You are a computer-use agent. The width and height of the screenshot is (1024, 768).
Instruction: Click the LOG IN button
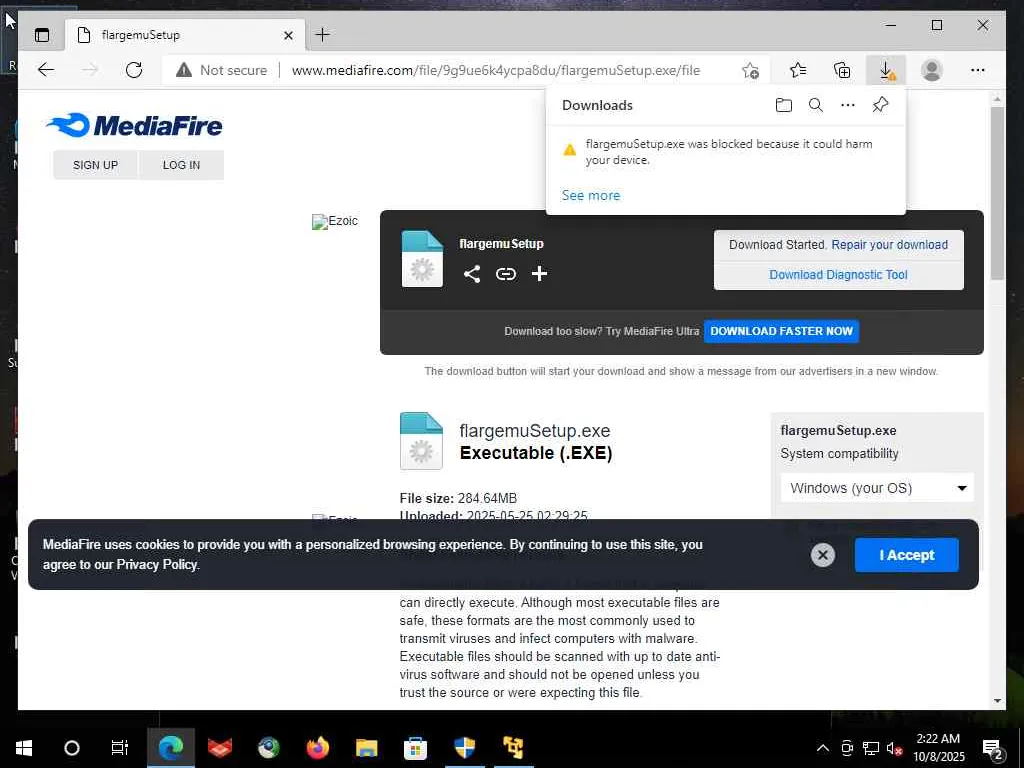tap(182, 165)
